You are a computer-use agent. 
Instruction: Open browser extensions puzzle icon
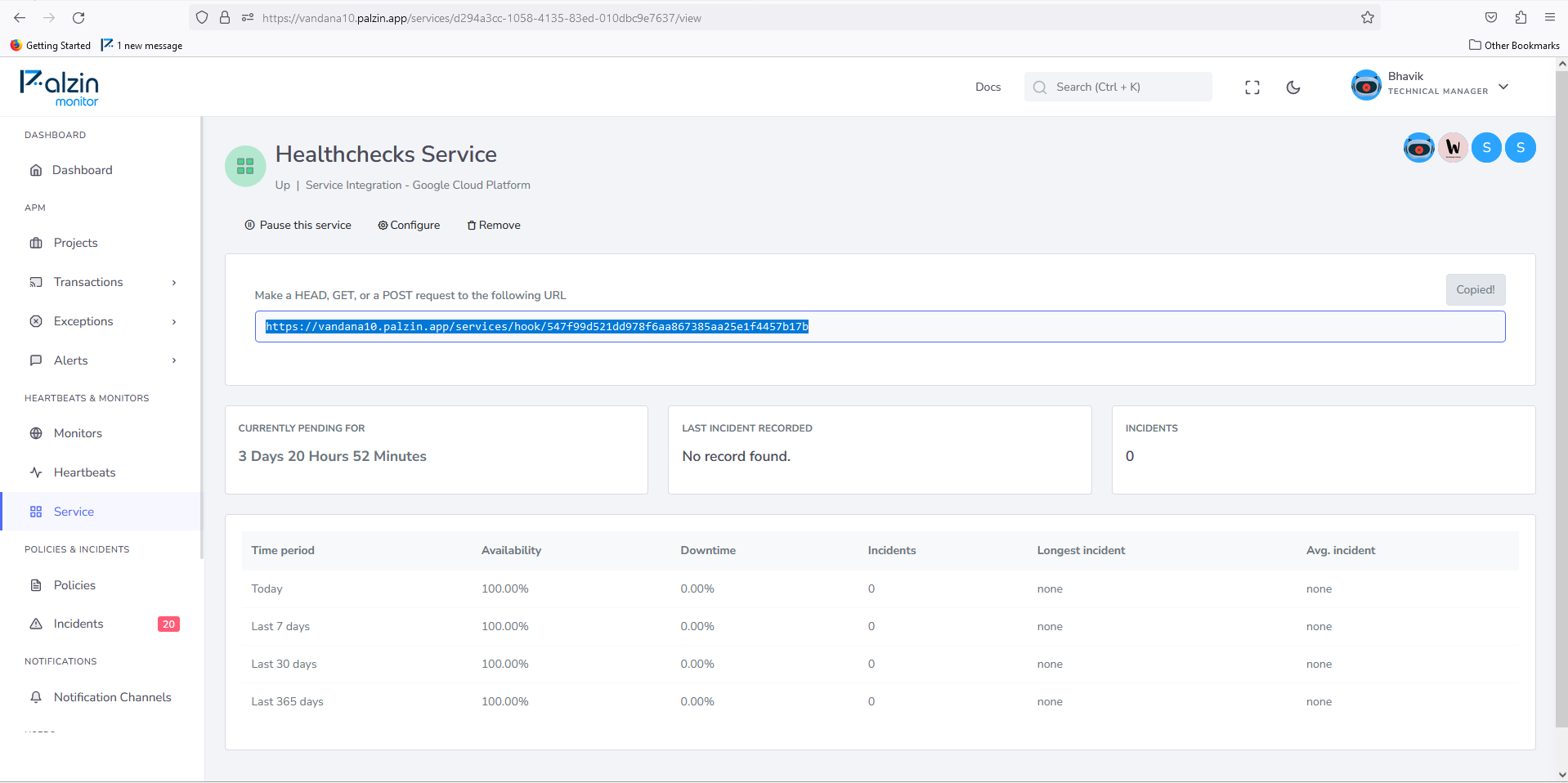(x=1521, y=18)
